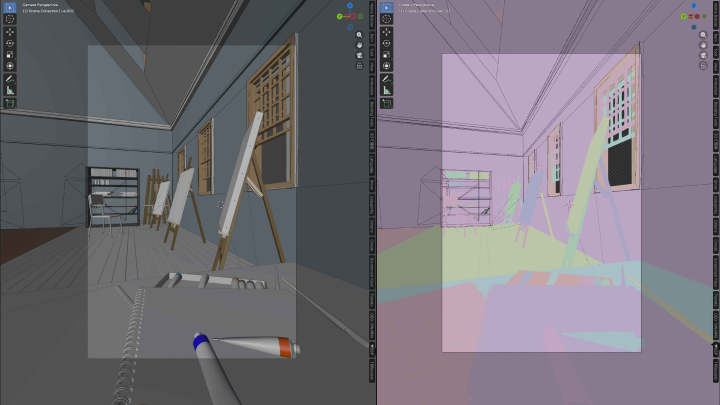Click the blue Z axis on right viewport gizmo
Viewport: 720px width, 405px height.
click(694, 6)
